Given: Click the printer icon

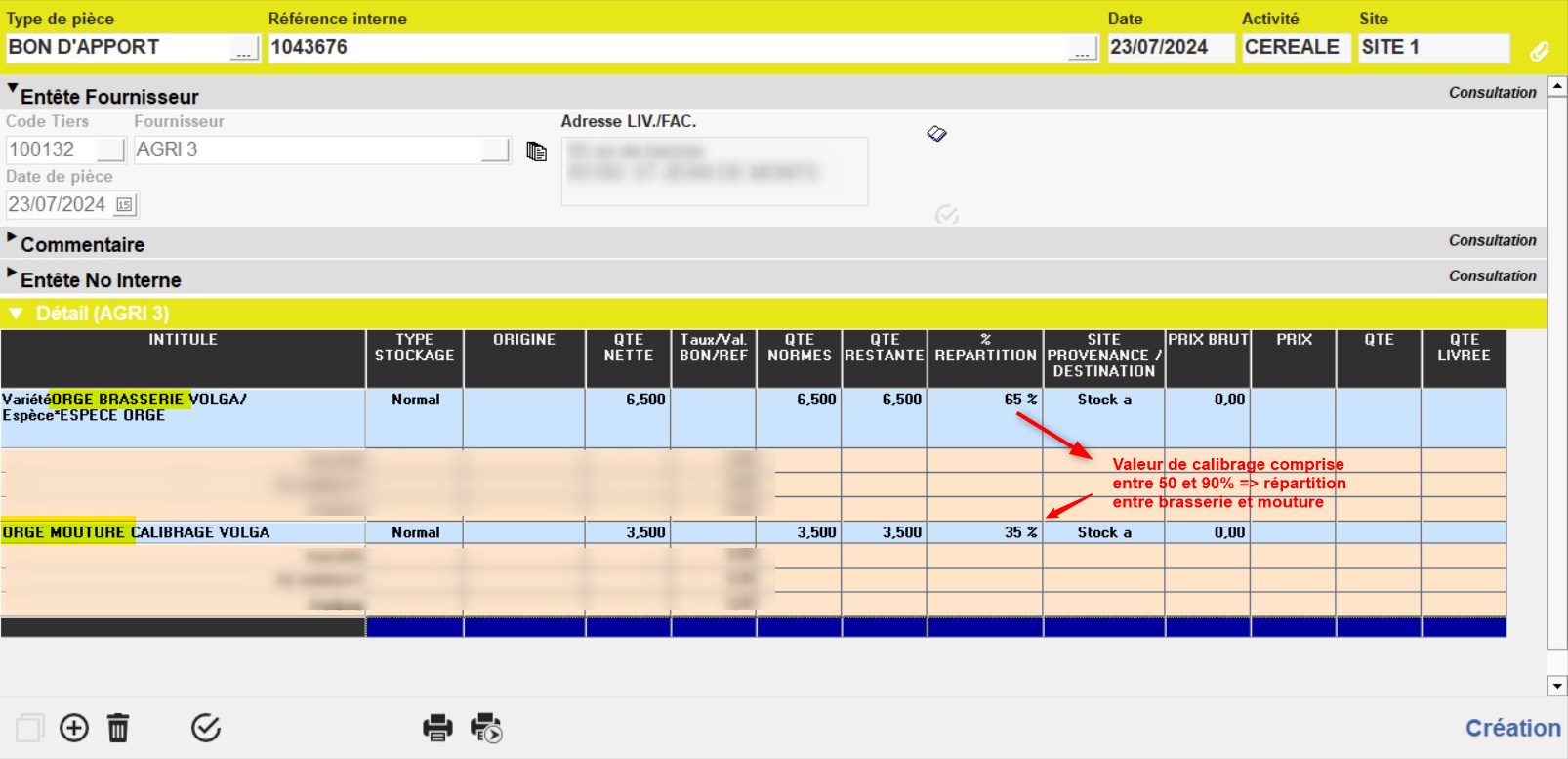Looking at the screenshot, I should 437,728.
